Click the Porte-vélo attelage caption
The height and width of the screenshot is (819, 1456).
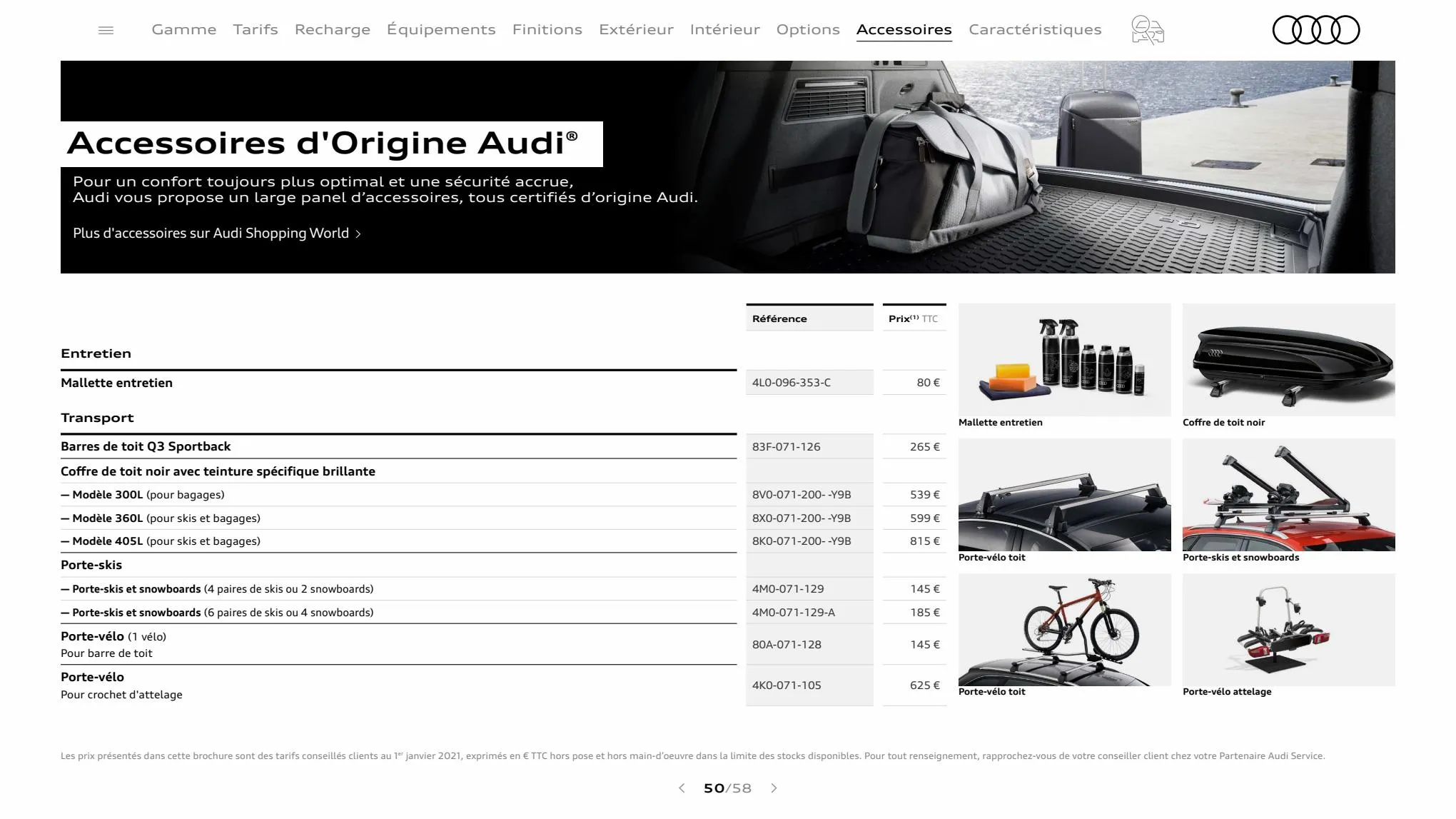pyautogui.click(x=1227, y=692)
